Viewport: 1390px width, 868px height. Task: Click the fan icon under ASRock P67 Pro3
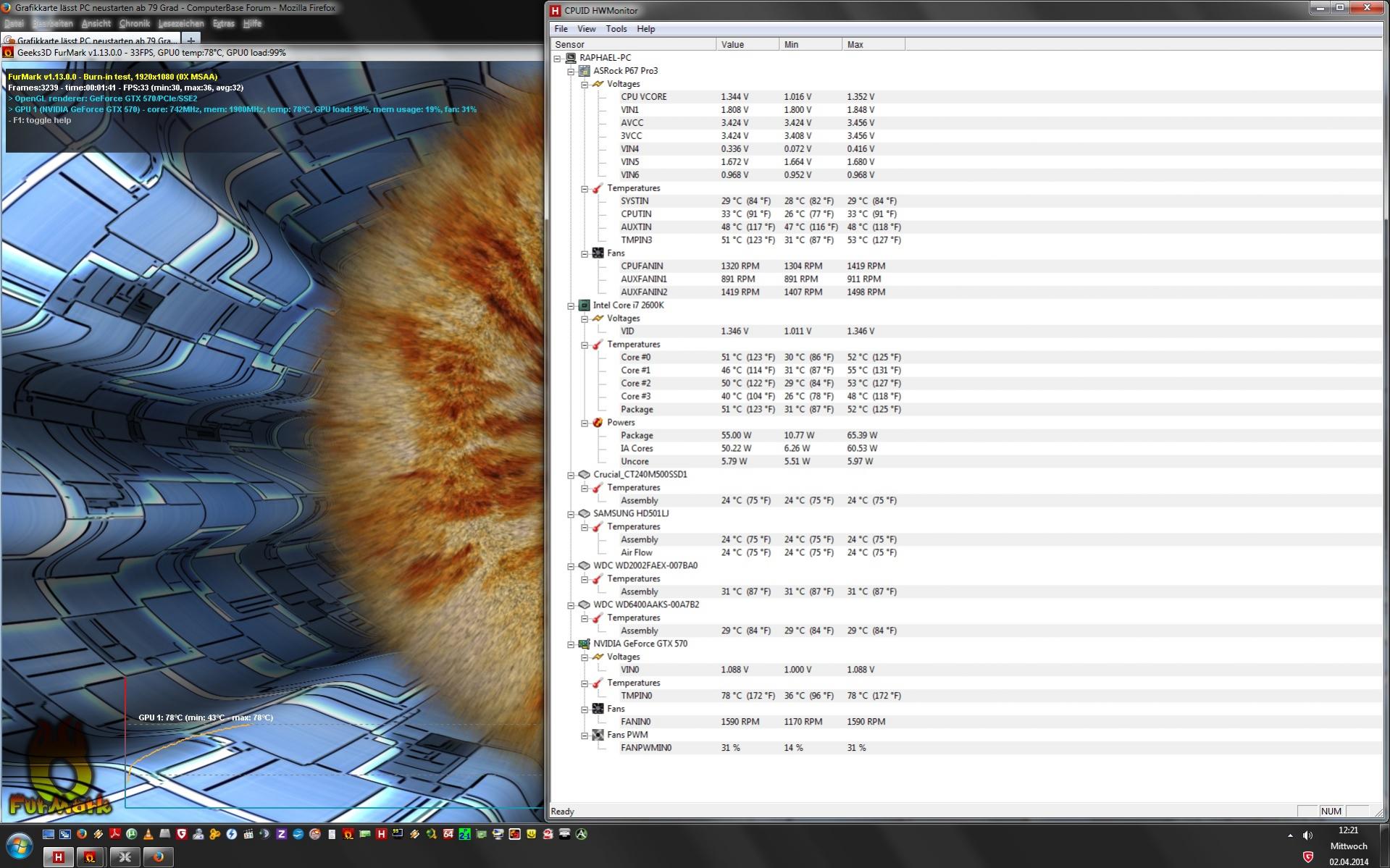click(x=598, y=253)
